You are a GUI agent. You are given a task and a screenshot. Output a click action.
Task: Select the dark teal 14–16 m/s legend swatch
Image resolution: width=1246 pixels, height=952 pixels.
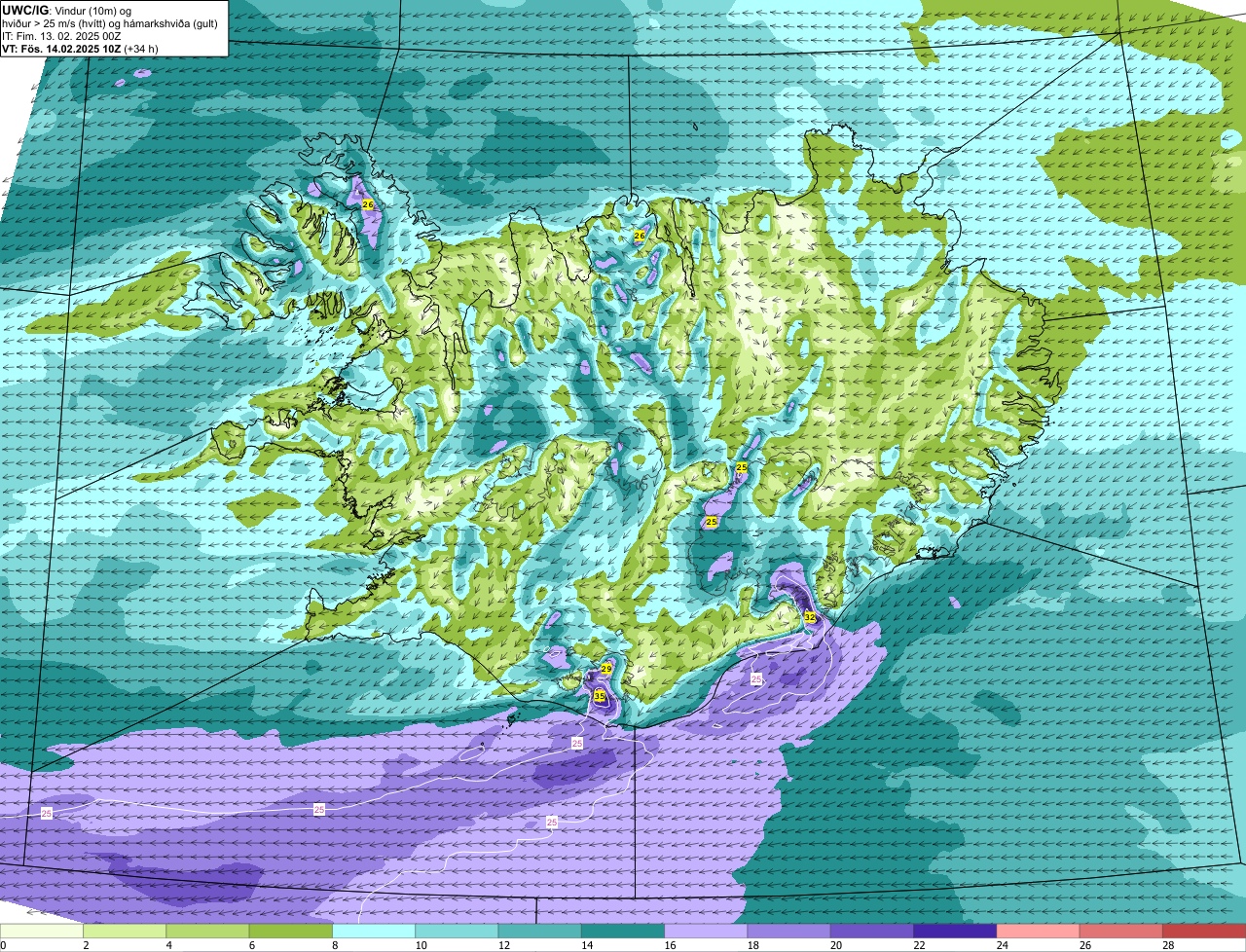pyautogui.click(x=623, y=931)
